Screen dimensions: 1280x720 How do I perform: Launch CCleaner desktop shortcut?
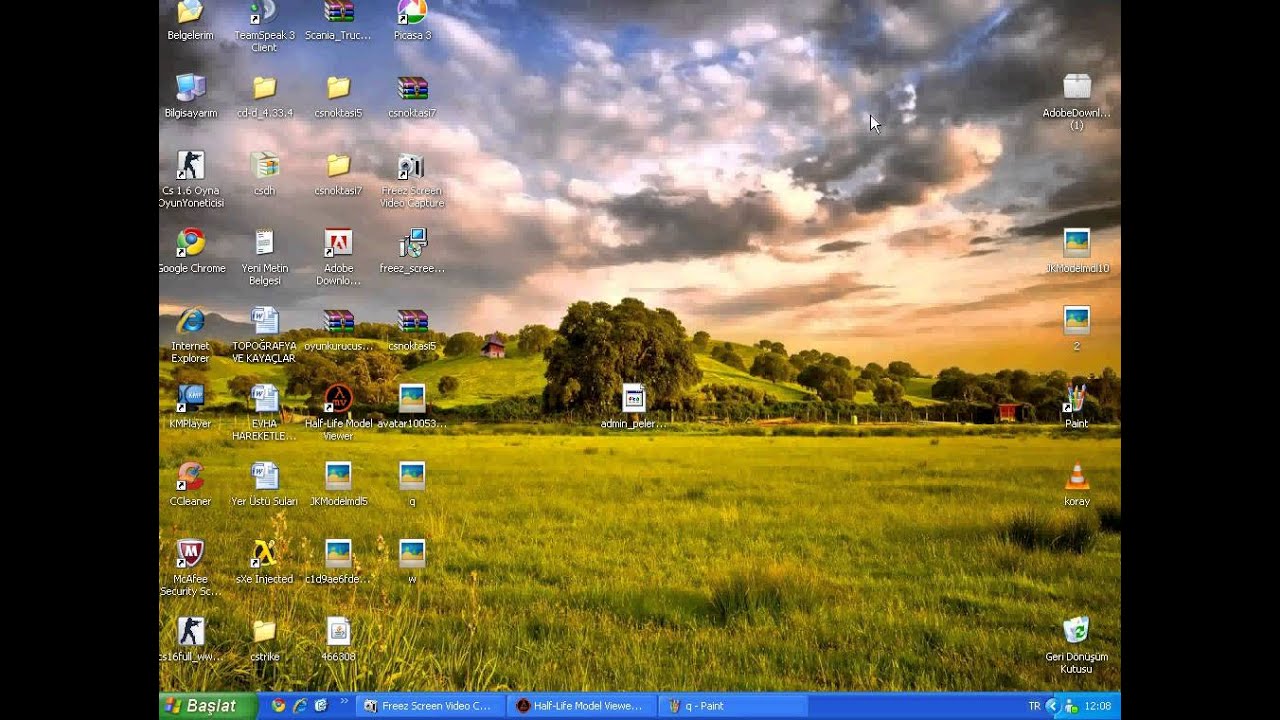coord(190,477)
